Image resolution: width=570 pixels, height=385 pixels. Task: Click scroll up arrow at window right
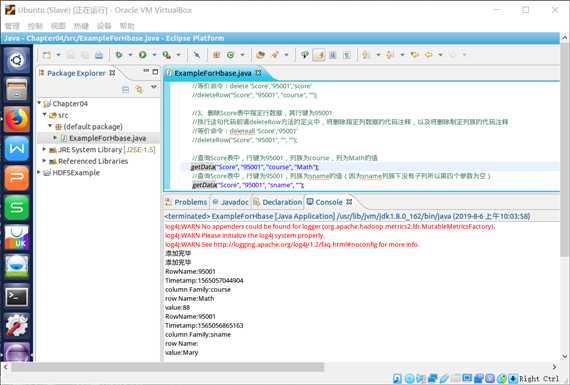coord(564,37)
